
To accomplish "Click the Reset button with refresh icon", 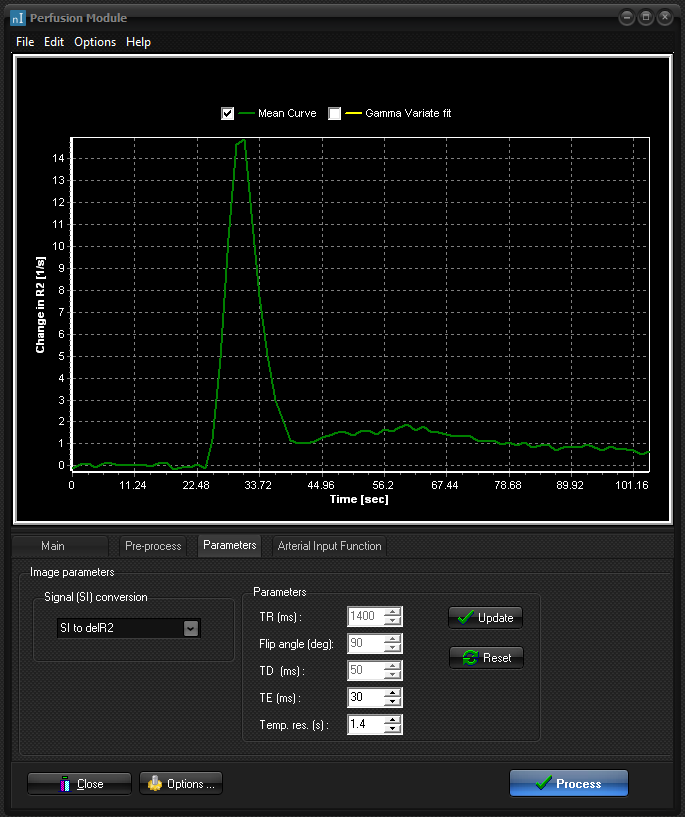I will coord(485,658).
